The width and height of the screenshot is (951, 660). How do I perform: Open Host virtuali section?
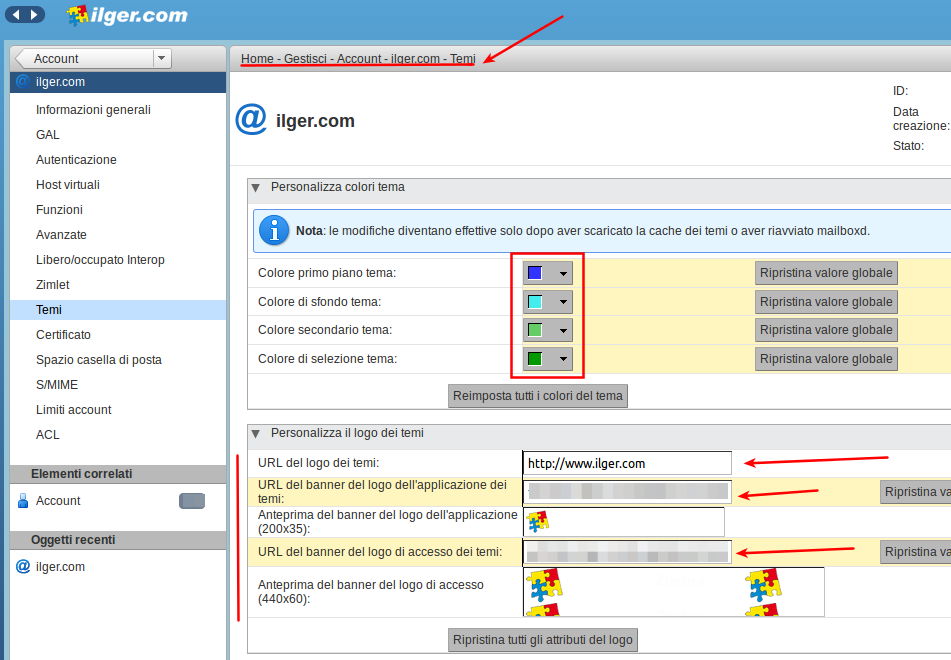(x=67, y=184)
